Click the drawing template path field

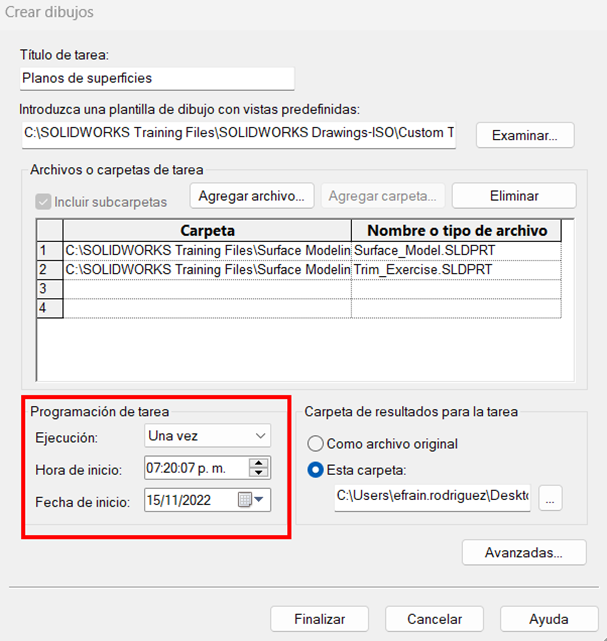click(x=239, y=134)
